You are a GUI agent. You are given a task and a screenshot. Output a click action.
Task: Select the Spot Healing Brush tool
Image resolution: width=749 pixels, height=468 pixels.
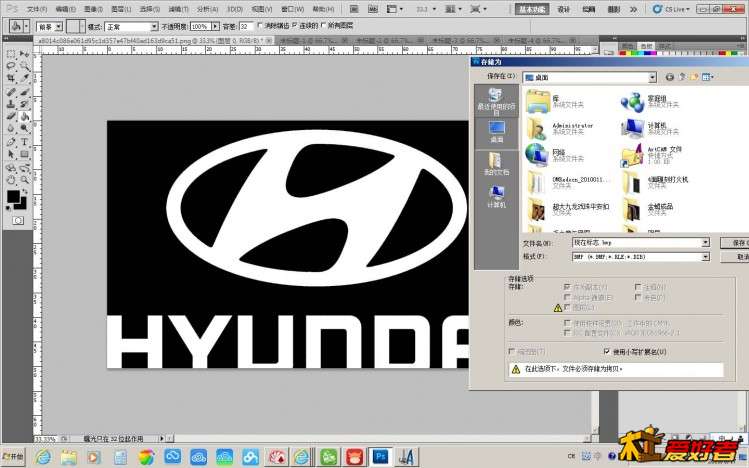(11, 92)
